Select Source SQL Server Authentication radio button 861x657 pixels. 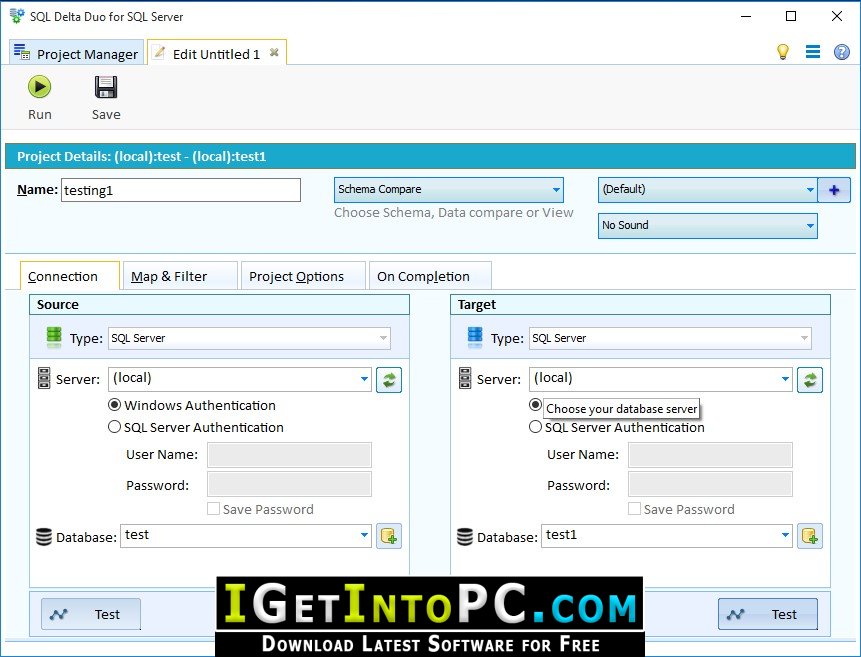click(x=114, y=427)
